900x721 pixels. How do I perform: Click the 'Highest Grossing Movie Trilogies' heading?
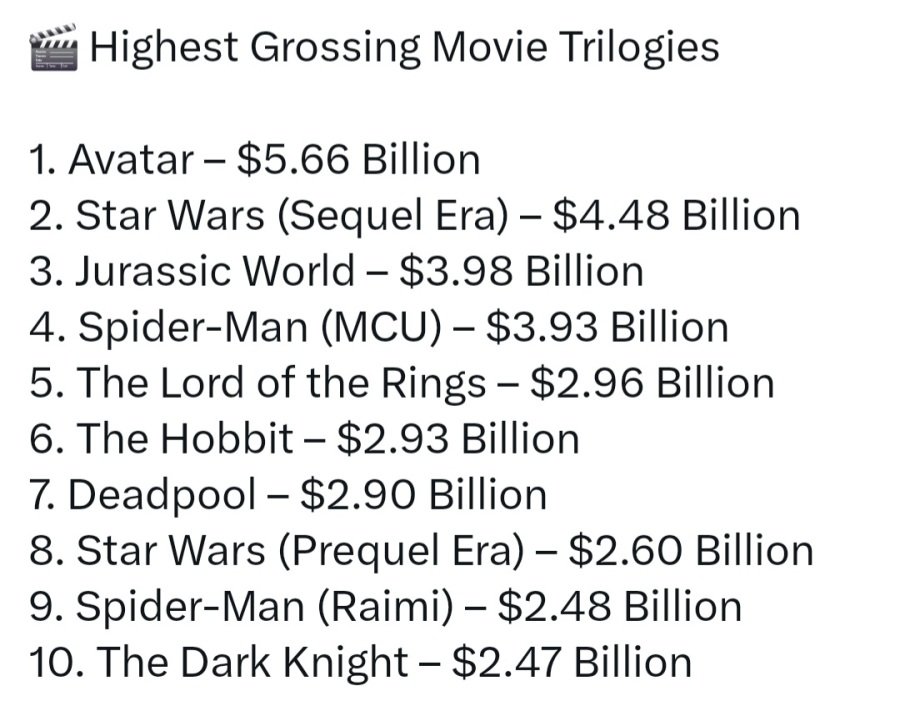point(404,48)
